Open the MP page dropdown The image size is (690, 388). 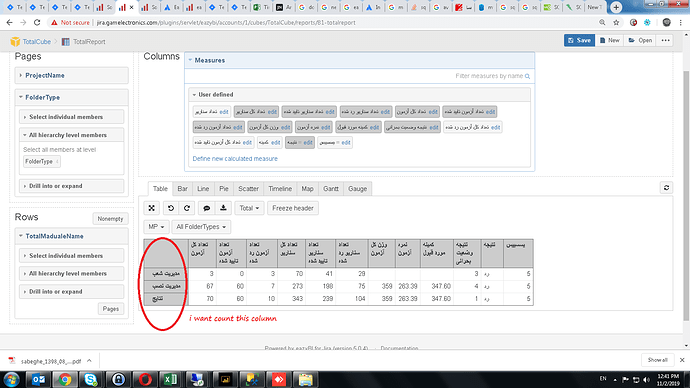point(156,227)
